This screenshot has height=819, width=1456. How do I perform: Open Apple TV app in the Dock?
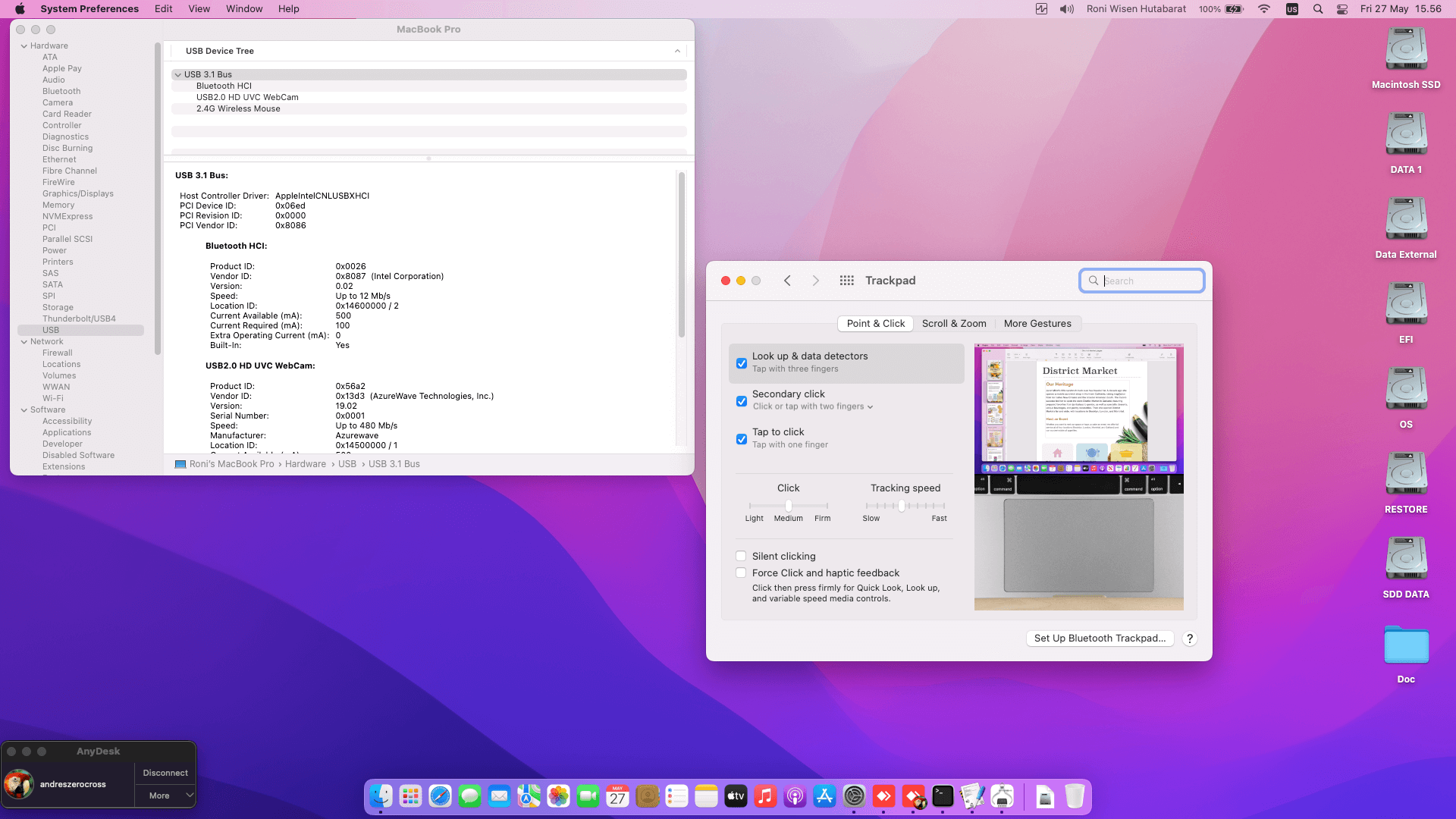coord(736,796)
